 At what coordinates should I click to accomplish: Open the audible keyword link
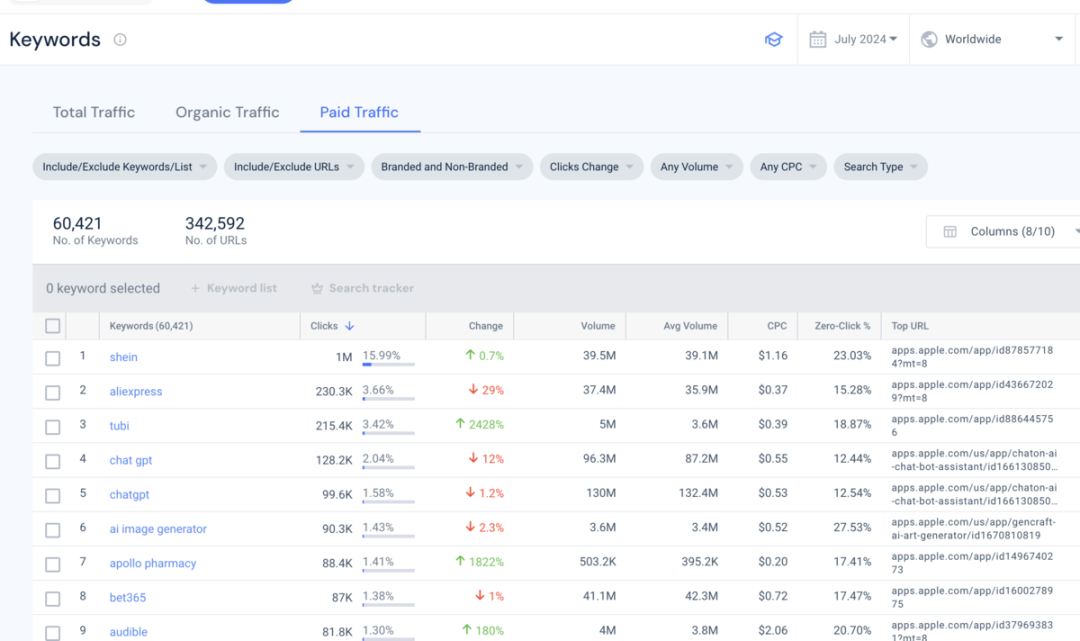[x=128, y=632]
